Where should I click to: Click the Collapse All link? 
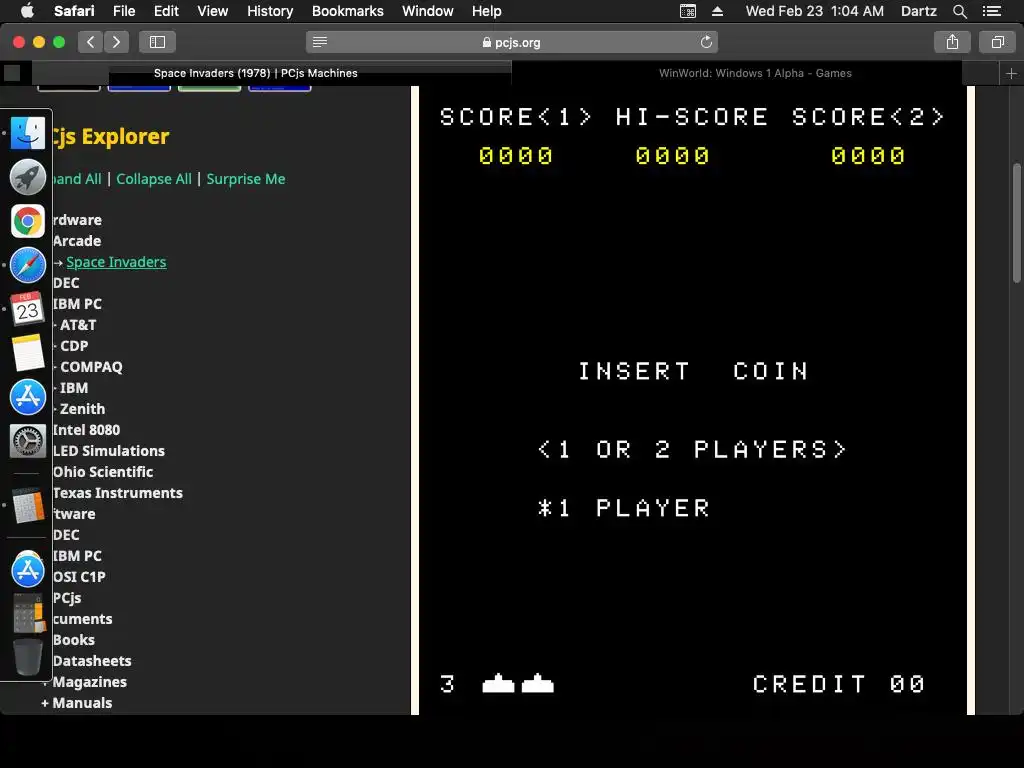(x=154, y=179)
